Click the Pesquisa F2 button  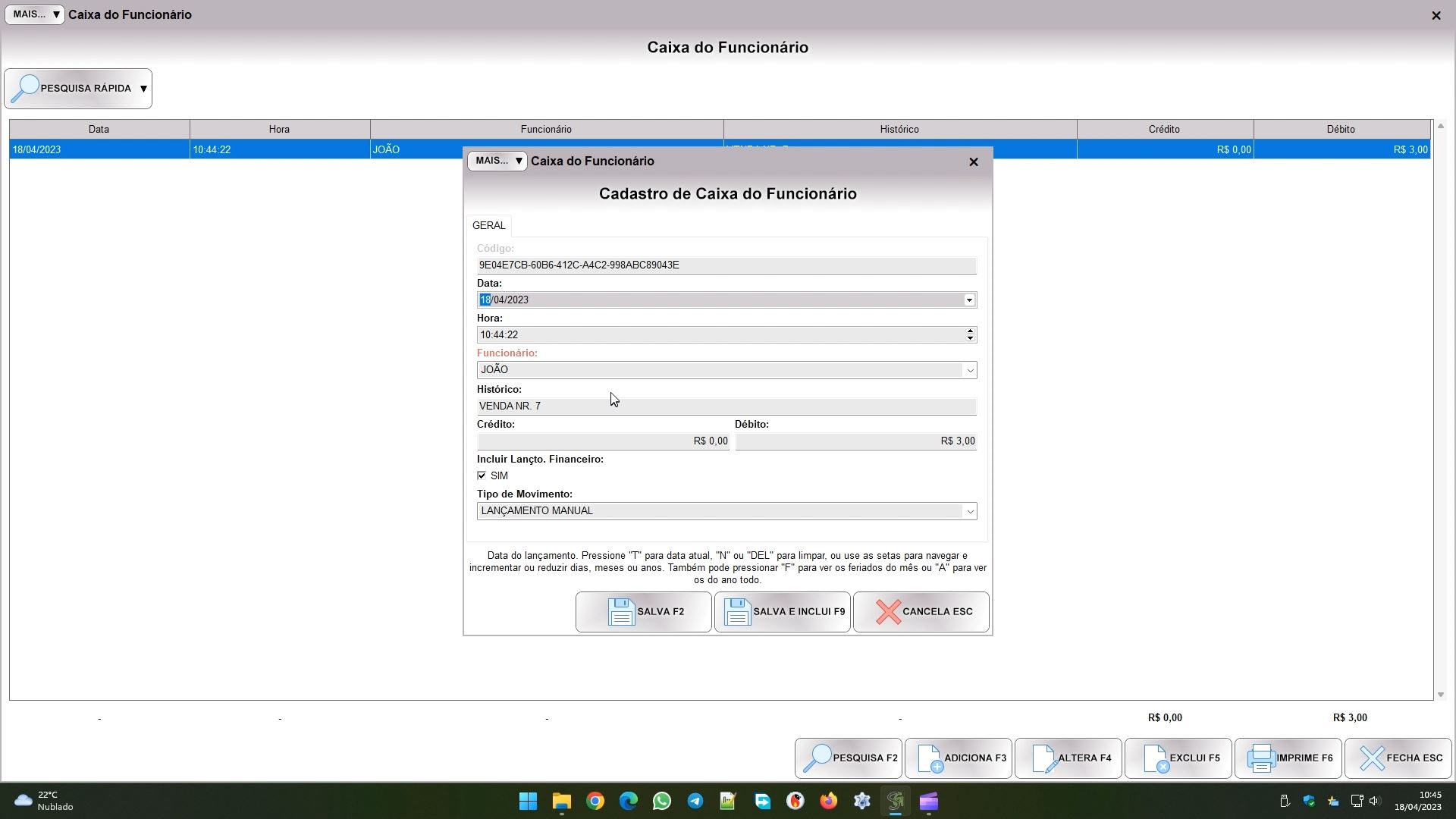click(x=849, y=758)
